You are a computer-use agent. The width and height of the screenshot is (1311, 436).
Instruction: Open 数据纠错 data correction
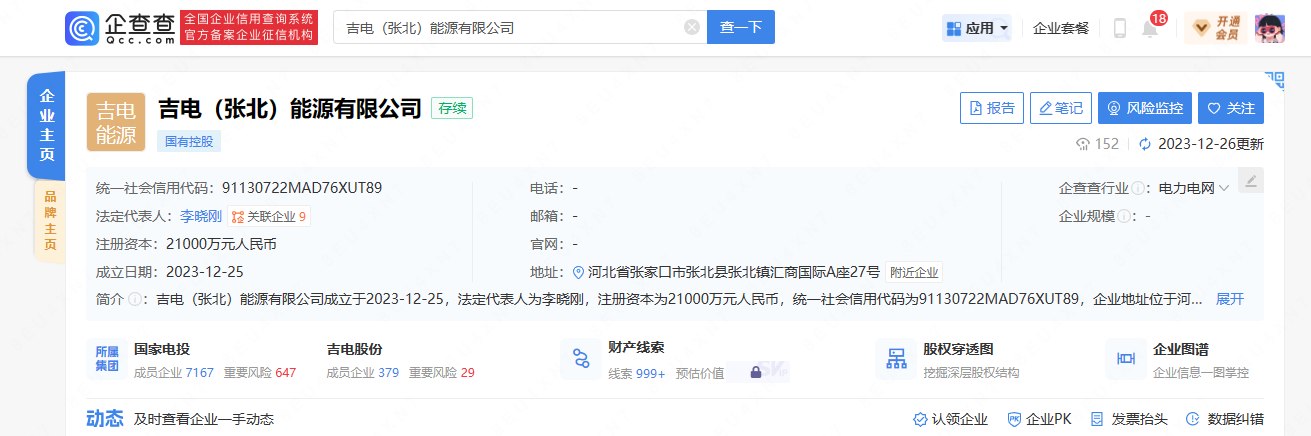tap(1225, 419)
